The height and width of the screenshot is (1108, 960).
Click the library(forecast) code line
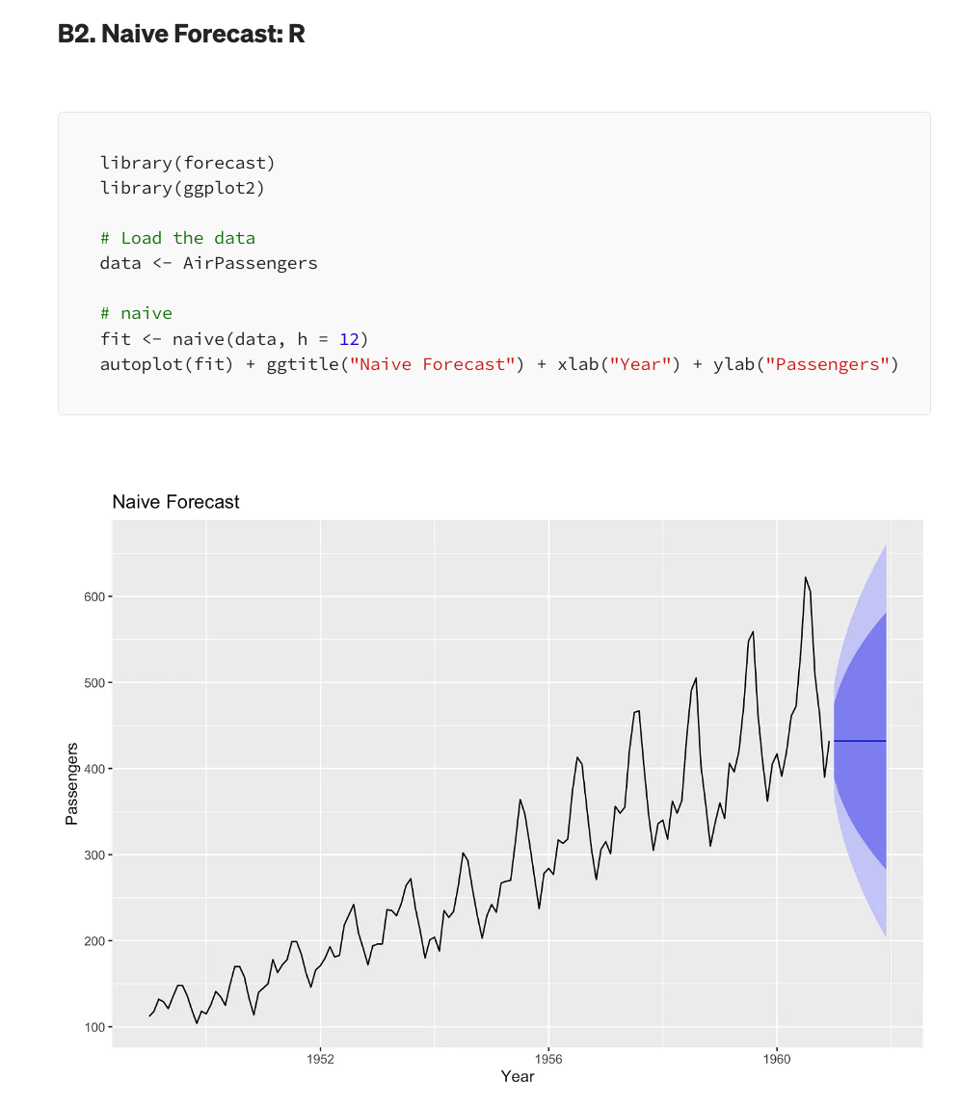coord(187,162)
